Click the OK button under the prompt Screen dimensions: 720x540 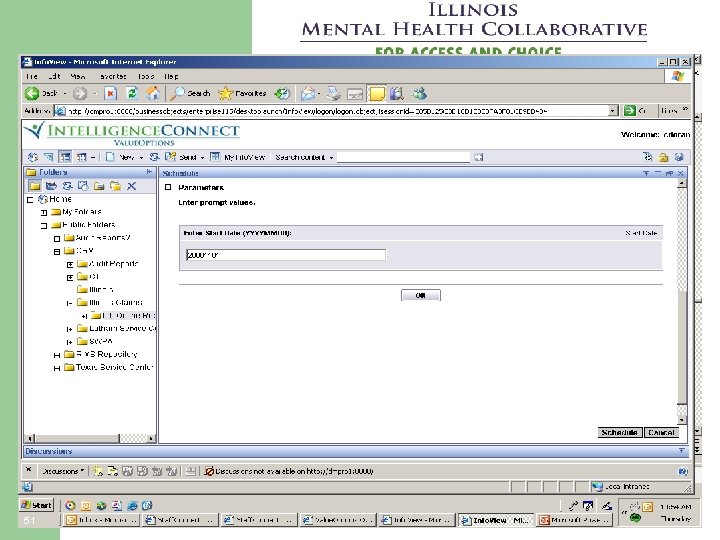pyautogui.click(x=421, y=295)
